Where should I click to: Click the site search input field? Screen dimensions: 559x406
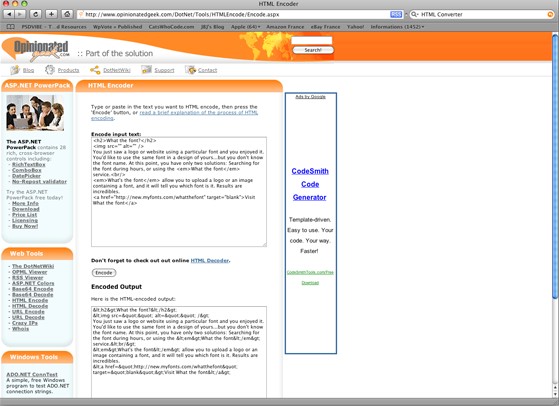click(312, 40)
